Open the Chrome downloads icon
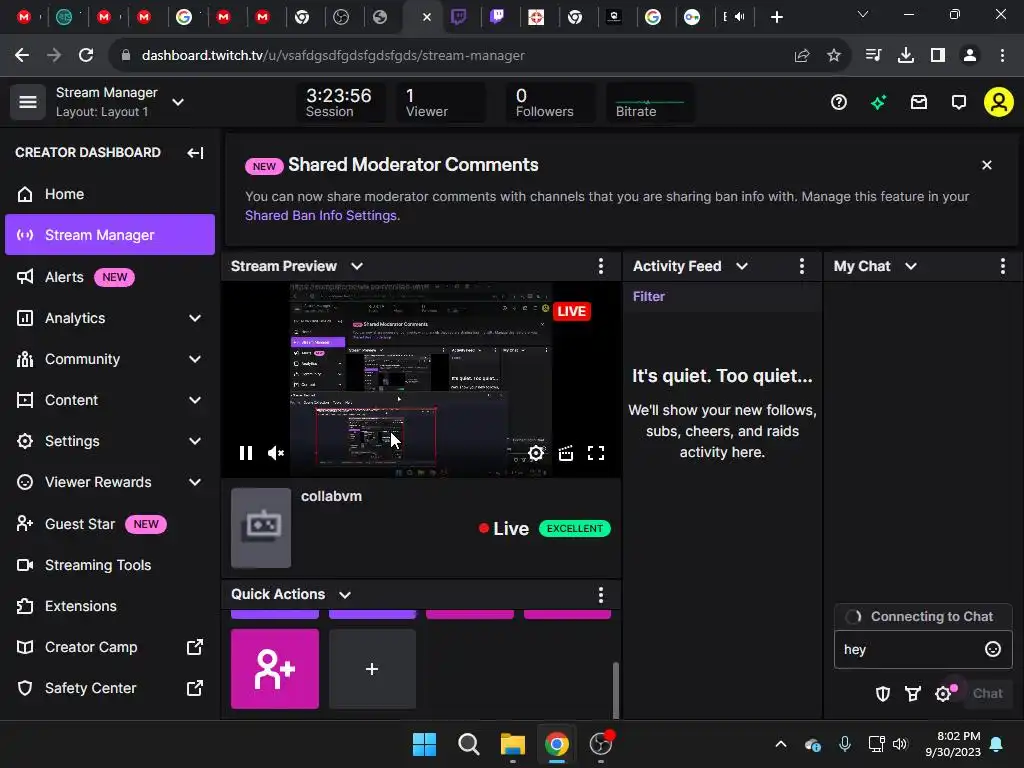The height and width of the screenshot is (768, 1024). [x=905, y=56]
